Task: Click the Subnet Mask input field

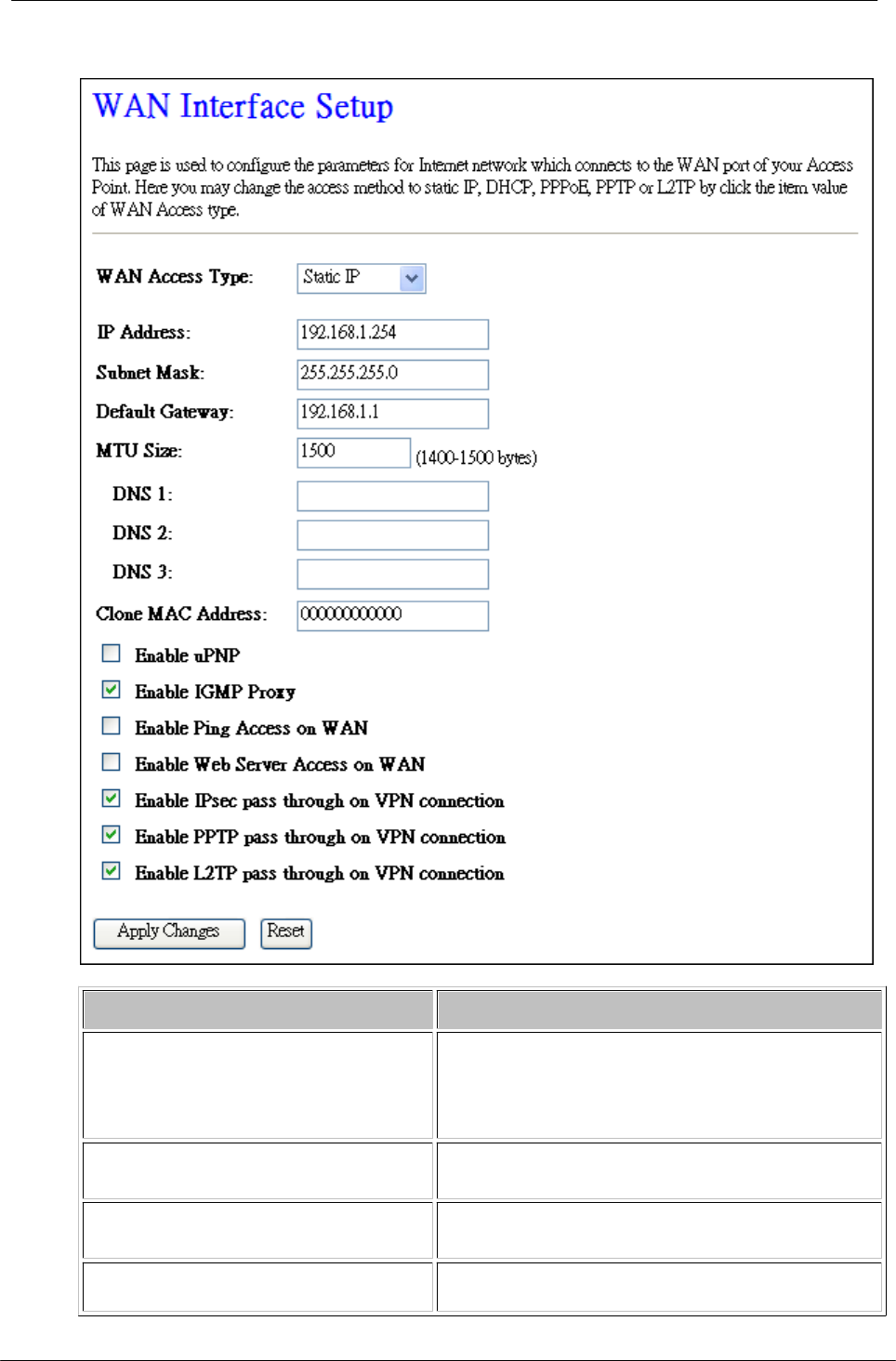Action: pos(392,374)
